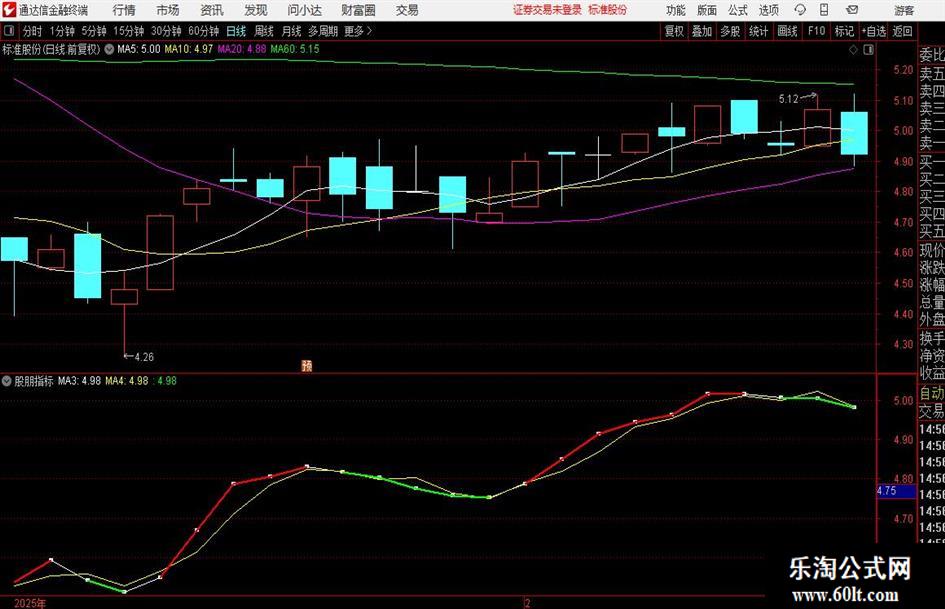Open the 公式 menu
945x609 pixels.
coord(737,10)
